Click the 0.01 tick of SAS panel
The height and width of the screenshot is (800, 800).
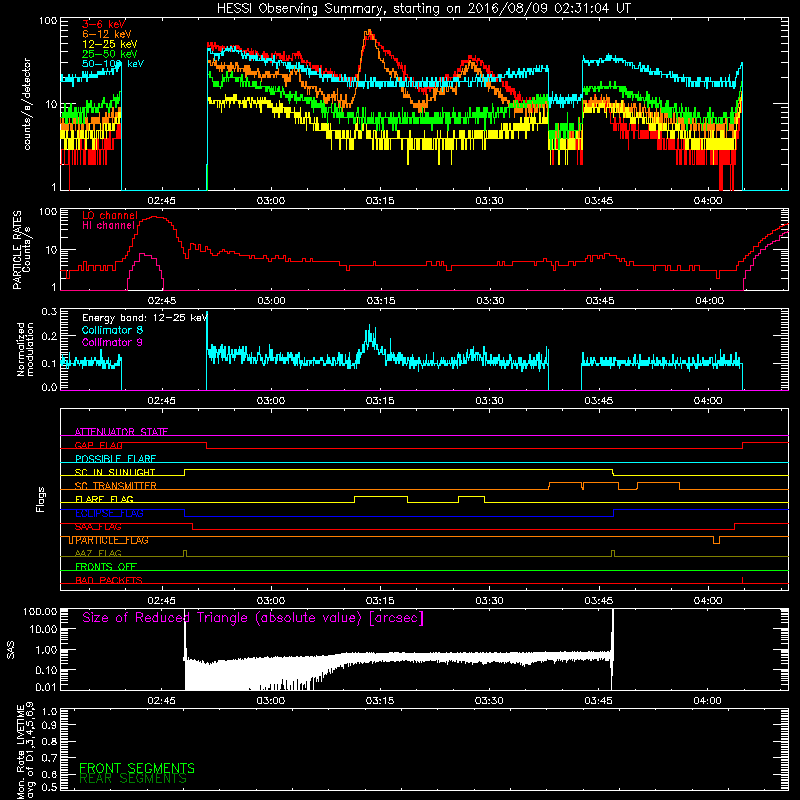tap(46, 687)
